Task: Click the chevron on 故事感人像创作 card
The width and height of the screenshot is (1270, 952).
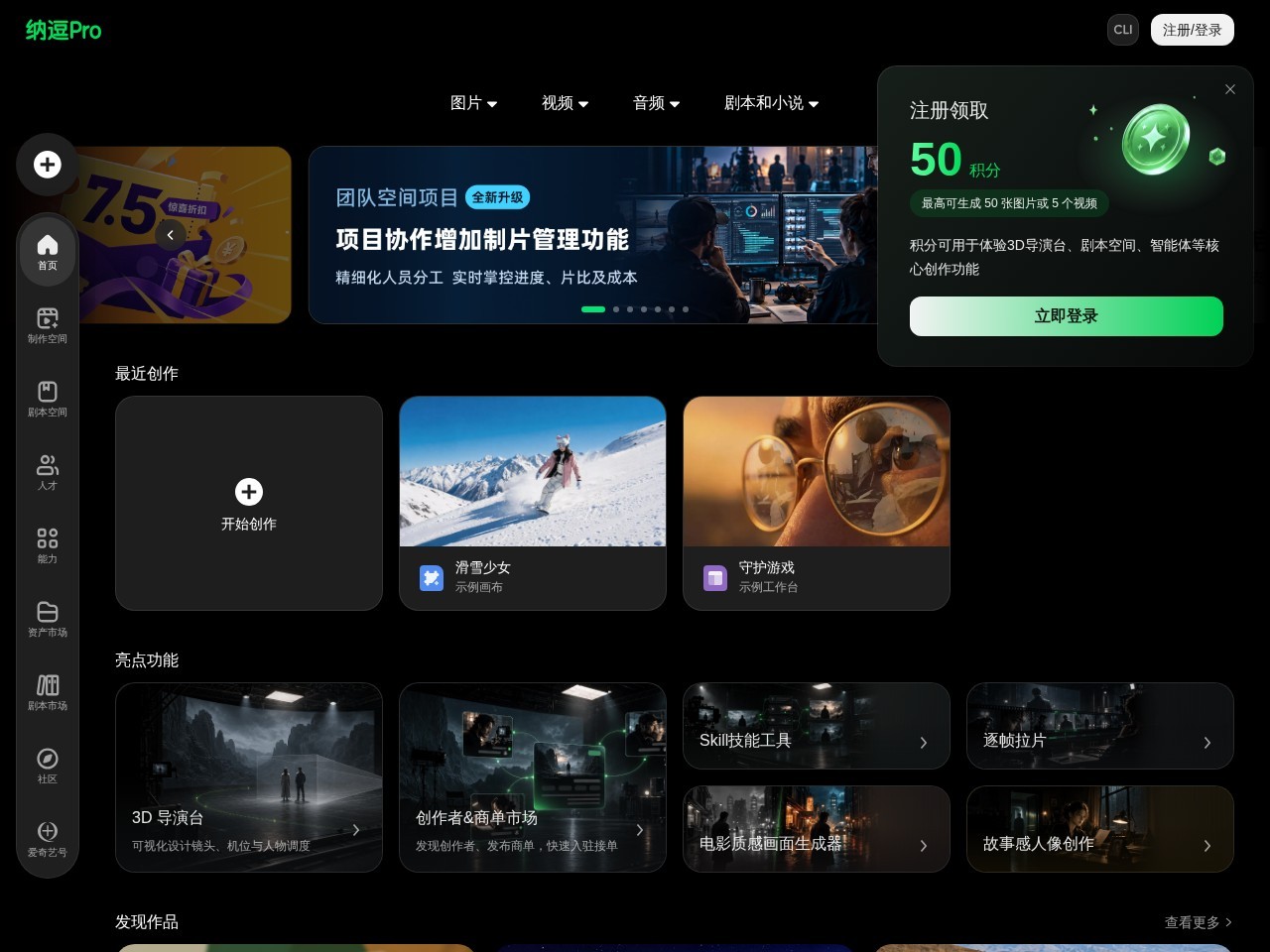Action: pyautogui.click(x=1207, y=846)
